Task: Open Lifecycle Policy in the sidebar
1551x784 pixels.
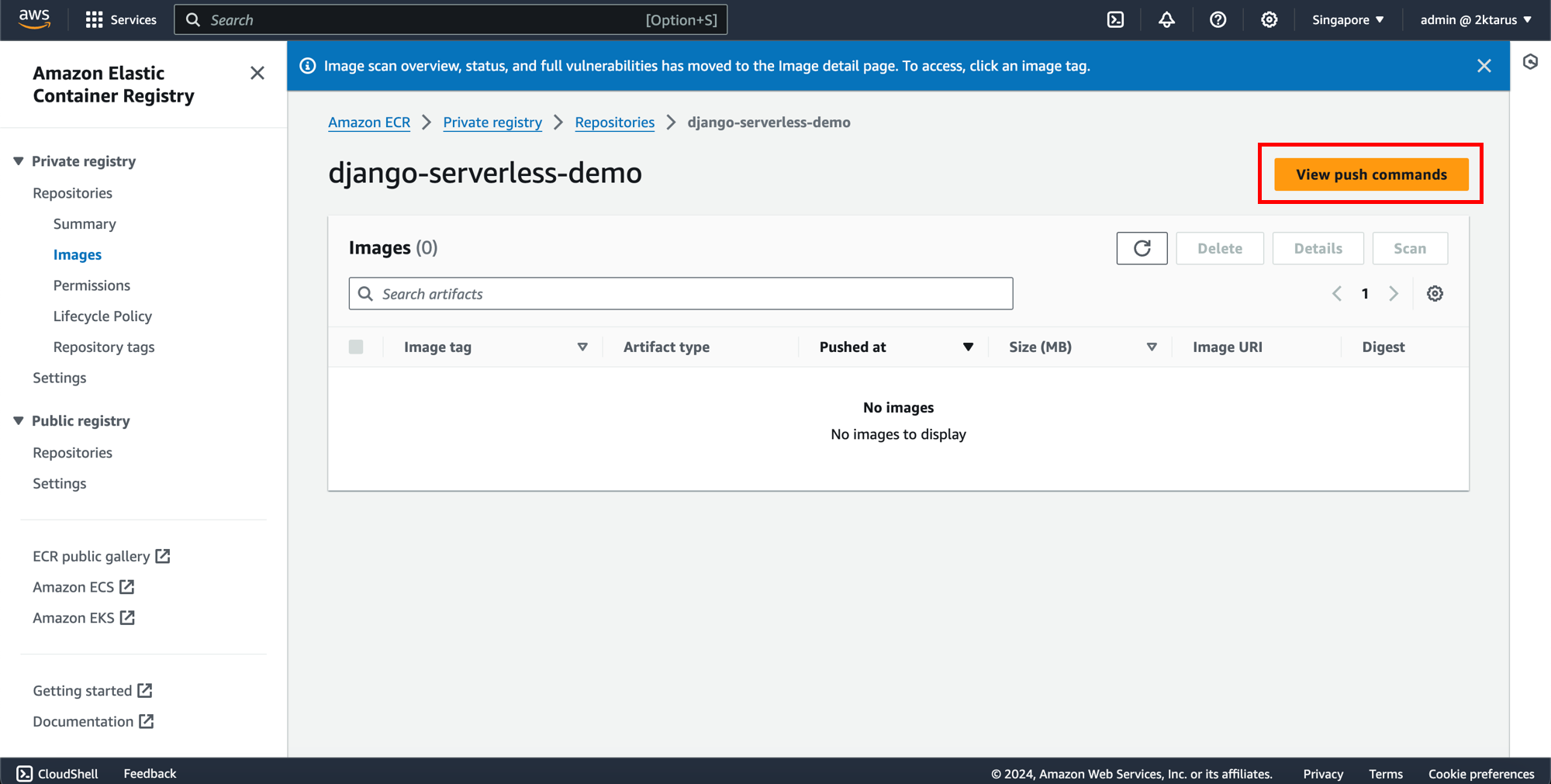Action: (102, 316)
